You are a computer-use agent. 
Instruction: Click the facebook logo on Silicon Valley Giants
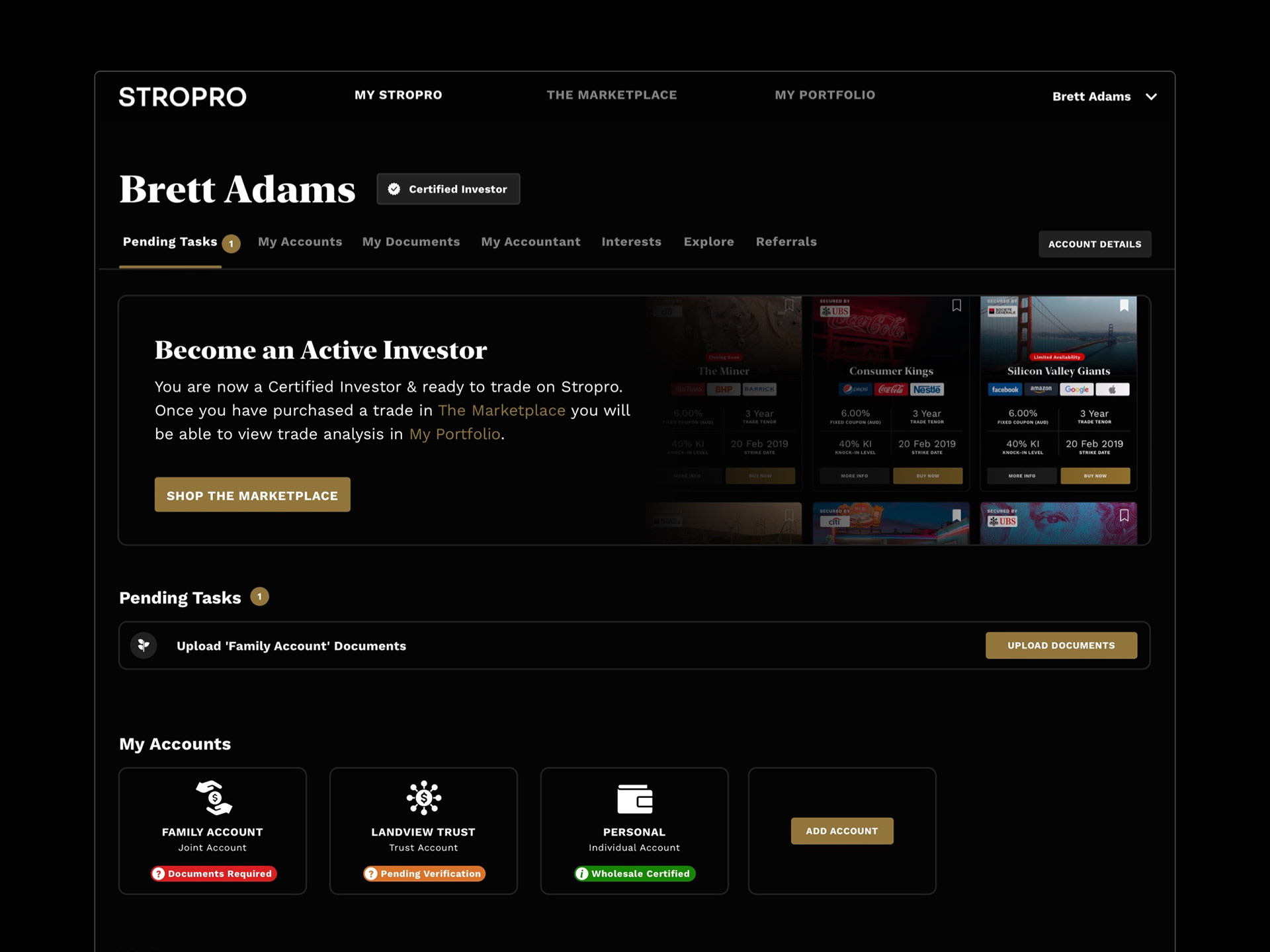(x=1005, y=389)
